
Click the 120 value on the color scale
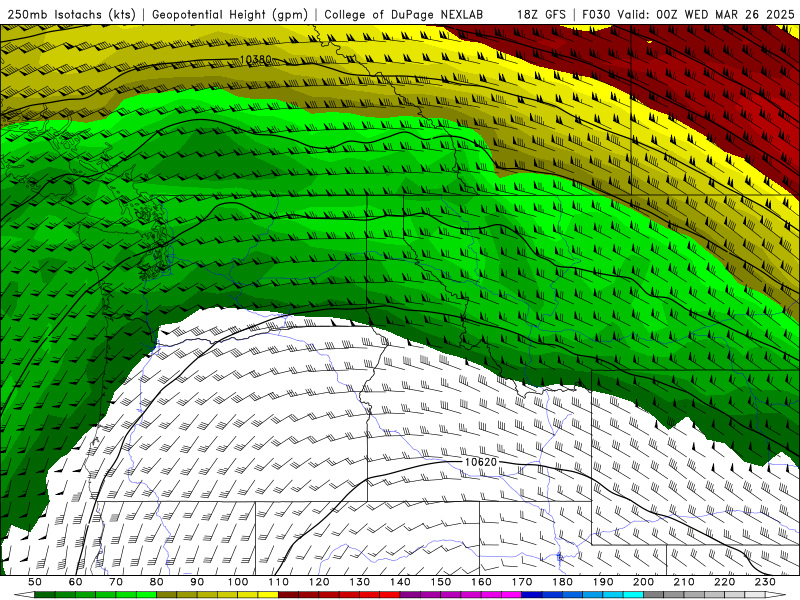(319, 582)
